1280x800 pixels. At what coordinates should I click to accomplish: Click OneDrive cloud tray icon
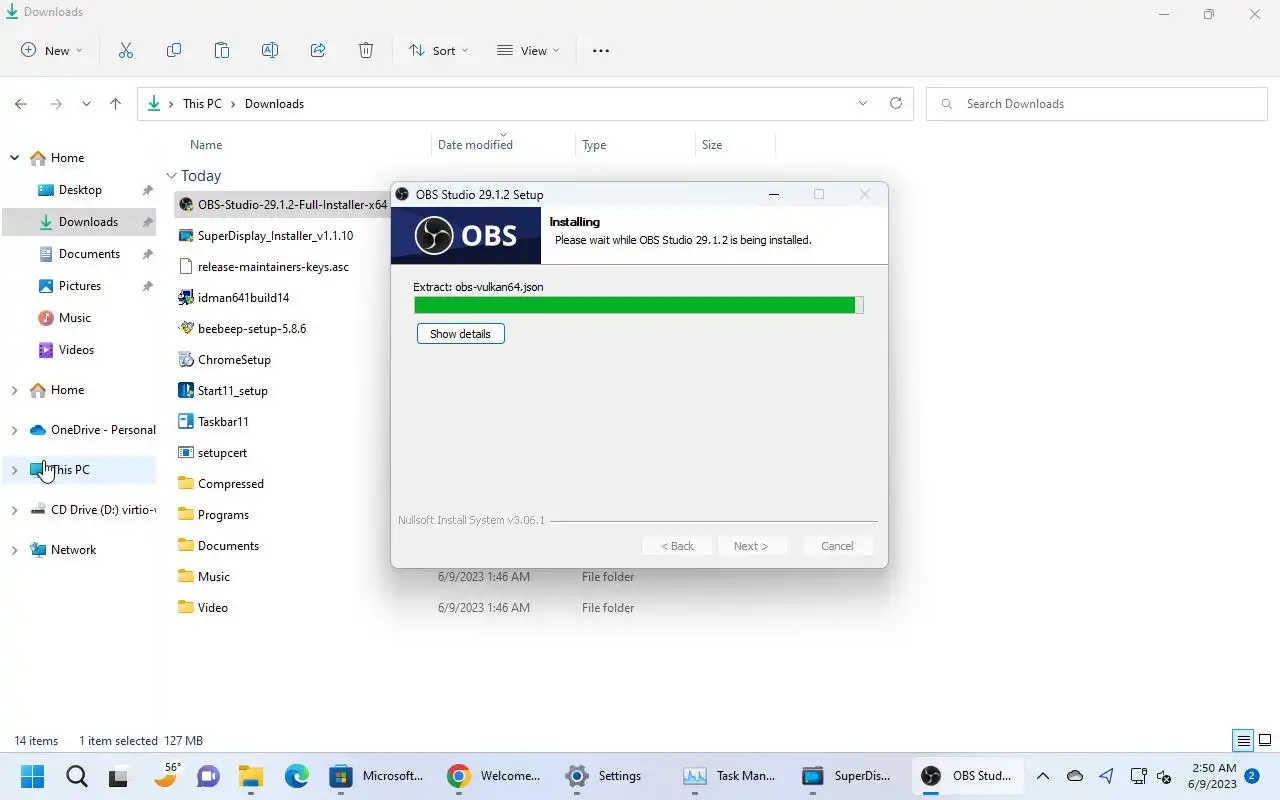click(x=1075, y=776)
